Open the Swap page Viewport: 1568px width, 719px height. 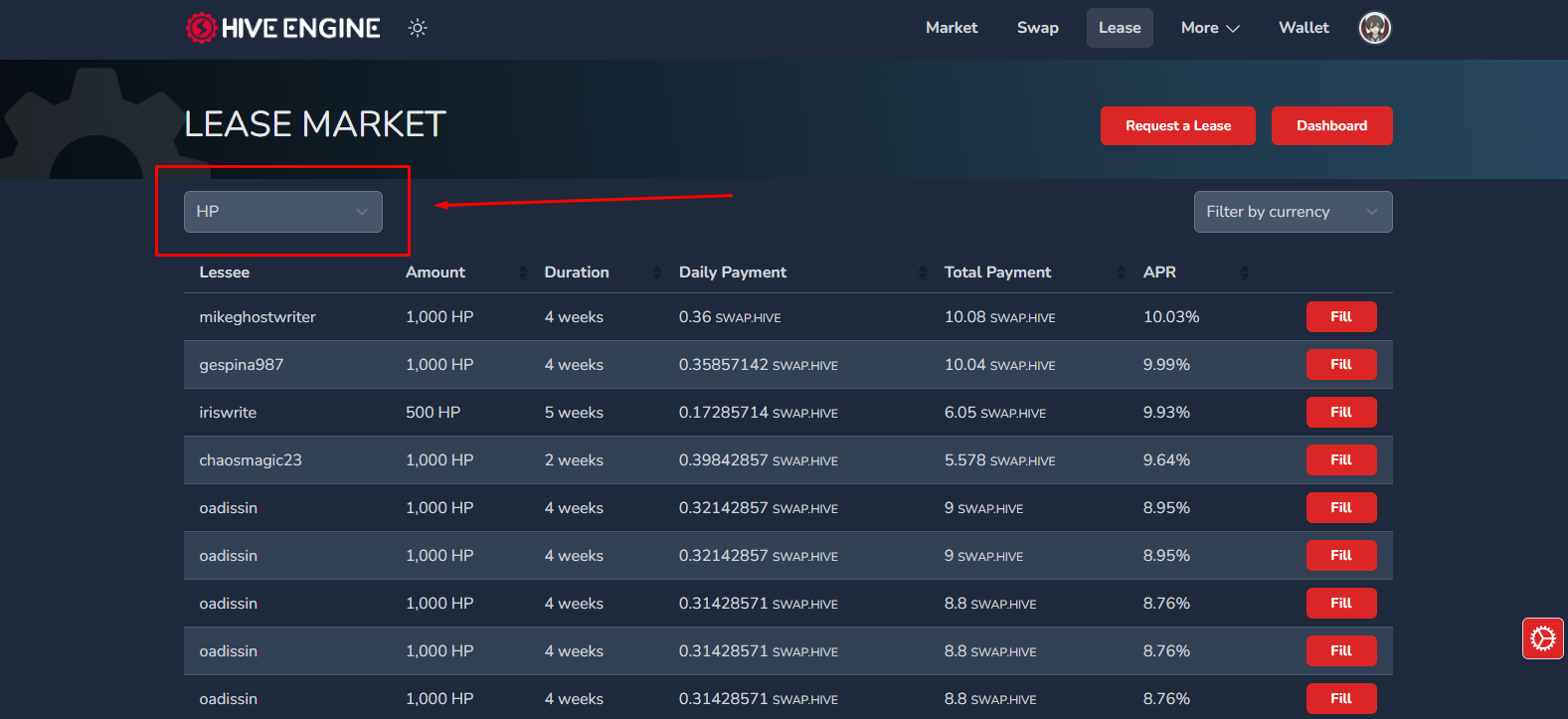click(x=1038, y=28)
